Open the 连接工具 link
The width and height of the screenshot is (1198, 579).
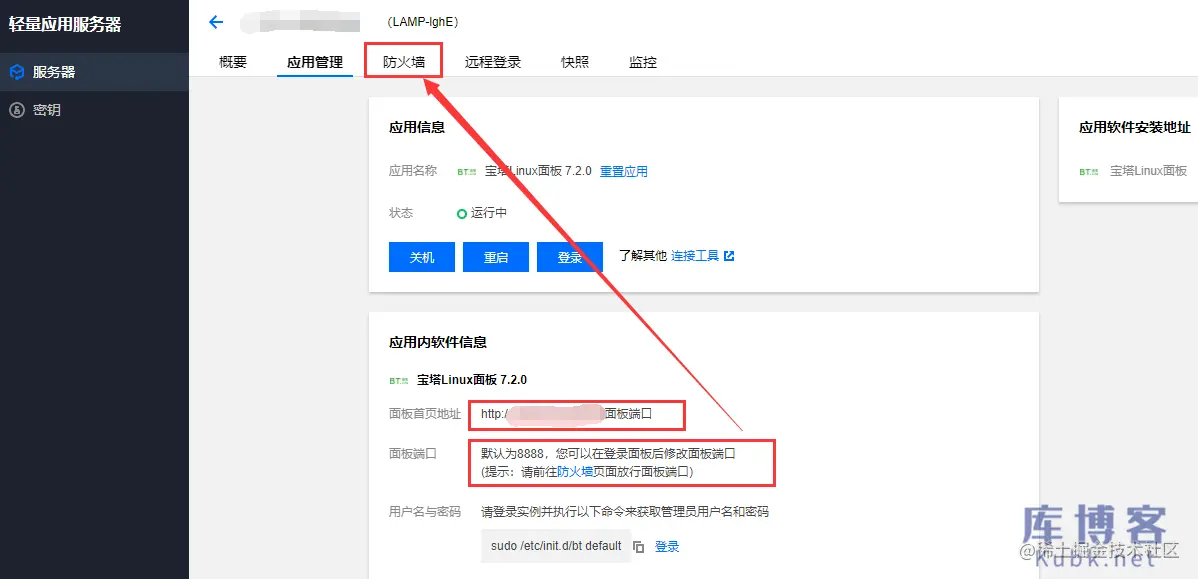point(695,256)
